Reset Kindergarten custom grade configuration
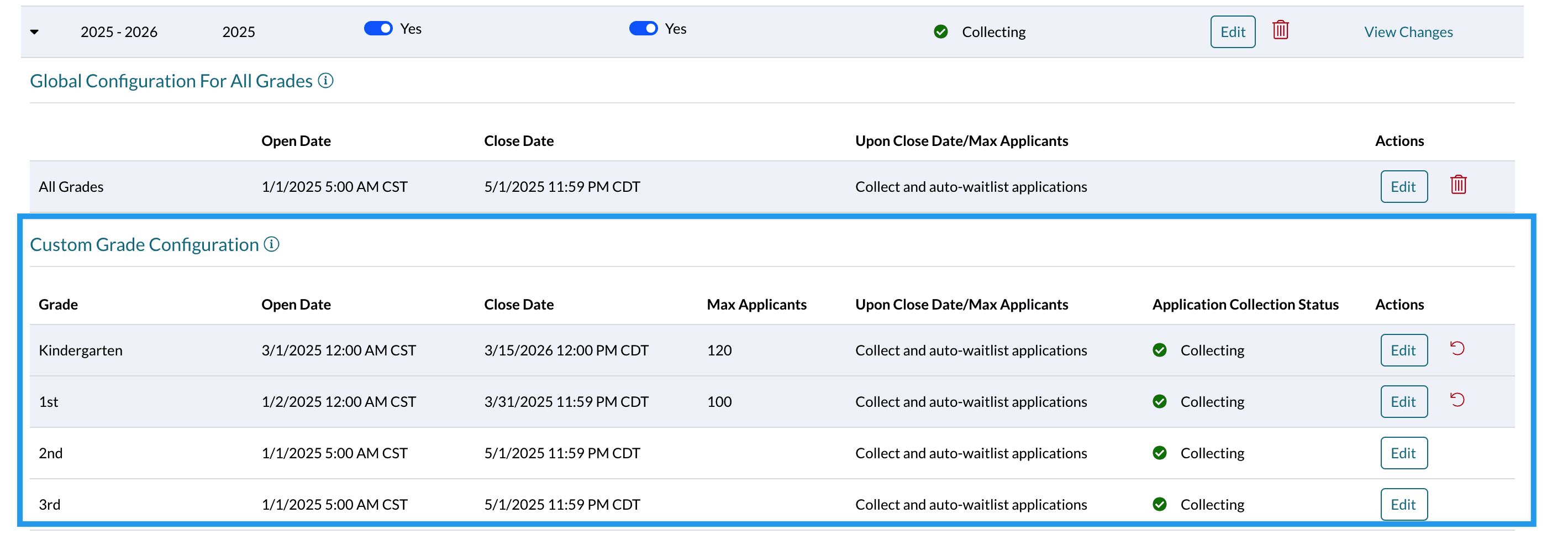Screen dimensions: 1568x534 coord(1456,348)
